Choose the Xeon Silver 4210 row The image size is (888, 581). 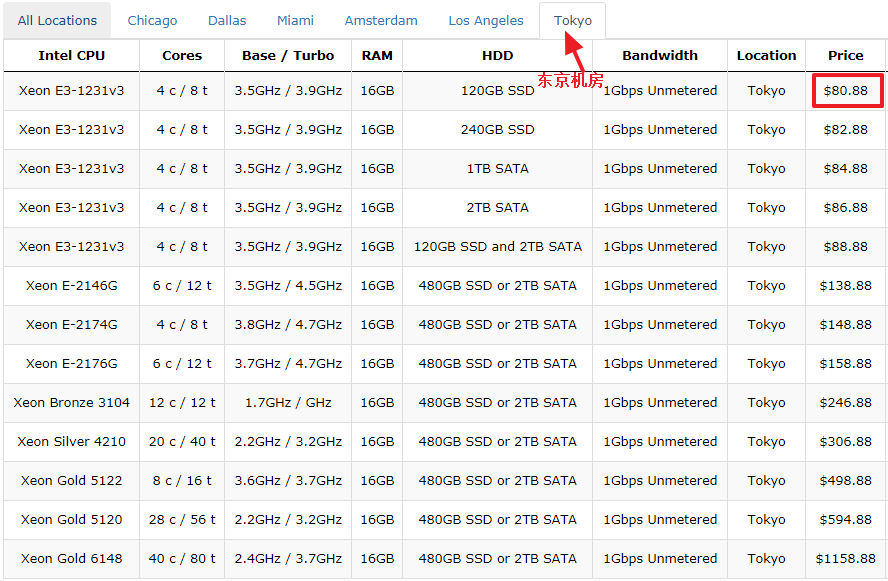(71, 442)
